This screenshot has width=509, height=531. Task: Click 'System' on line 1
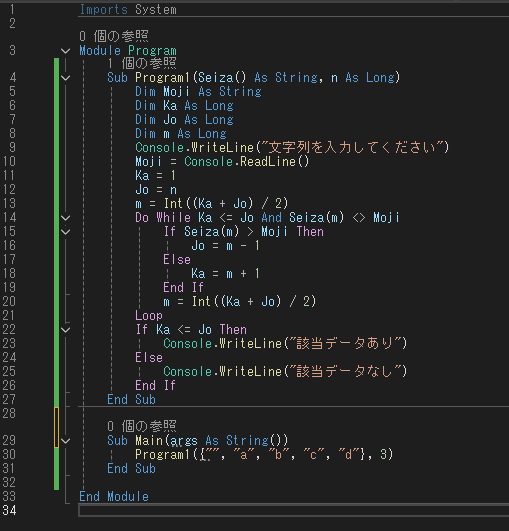click(156, 9)
